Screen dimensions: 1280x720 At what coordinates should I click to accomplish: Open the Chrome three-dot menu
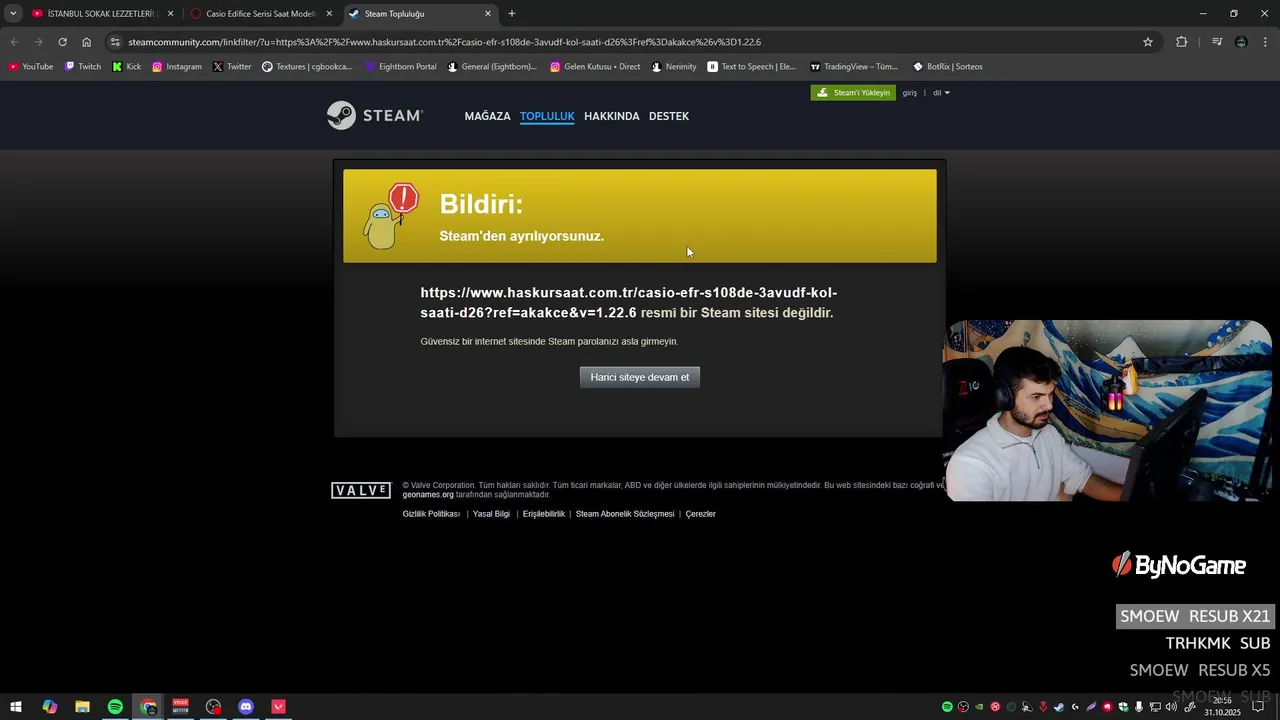pyautogui.click(x=1266, y=42)
